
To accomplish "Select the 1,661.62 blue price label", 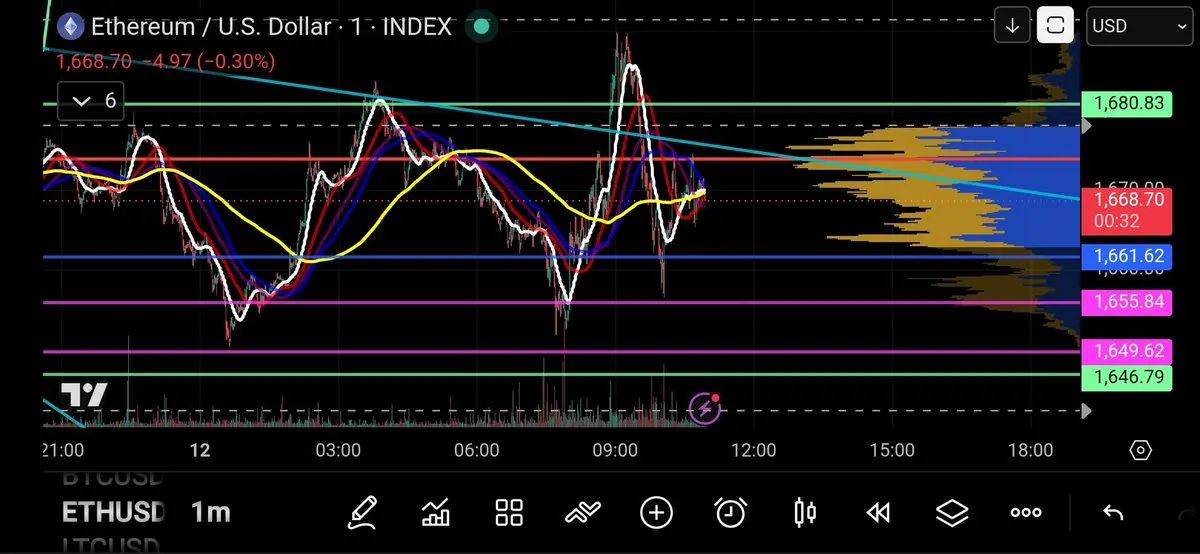I will tap(1129, 256).
